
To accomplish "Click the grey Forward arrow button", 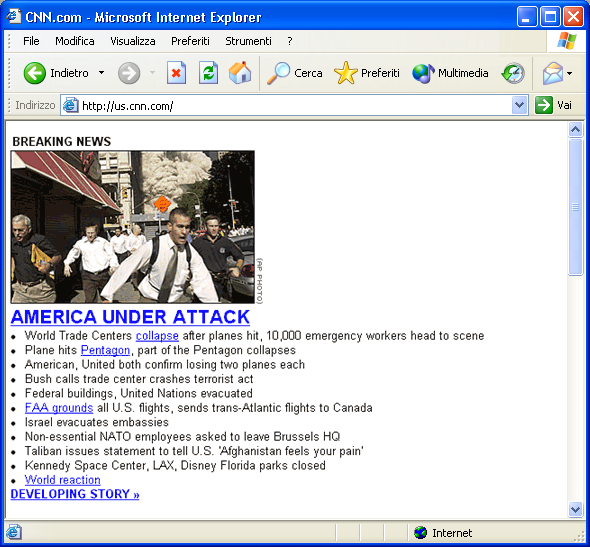I will [129, 73].
